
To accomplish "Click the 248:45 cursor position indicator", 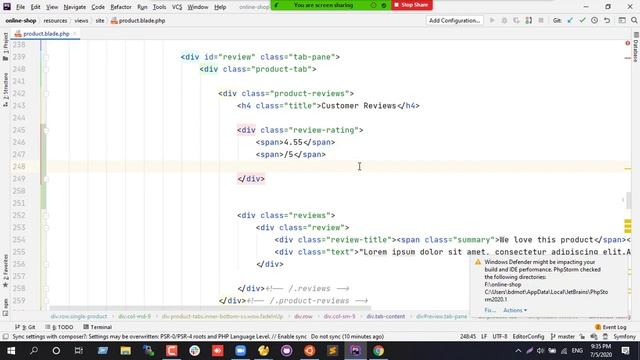I will point(468,337).
